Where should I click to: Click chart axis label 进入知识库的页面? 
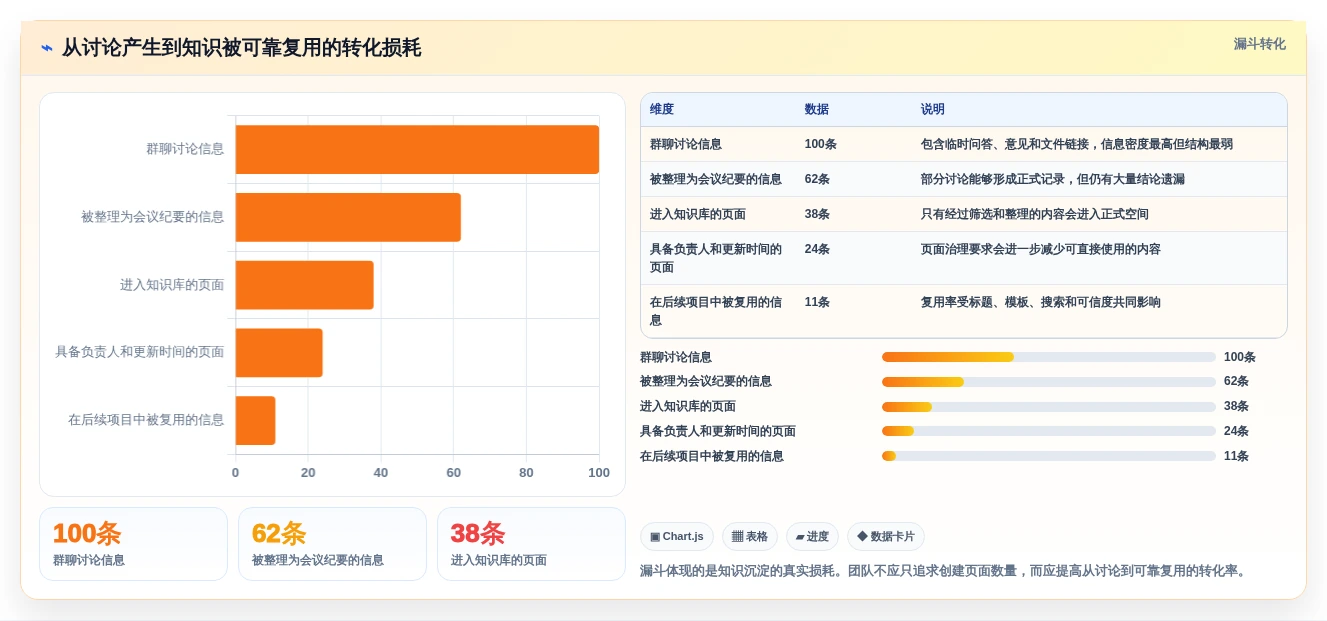click(172, 285)
